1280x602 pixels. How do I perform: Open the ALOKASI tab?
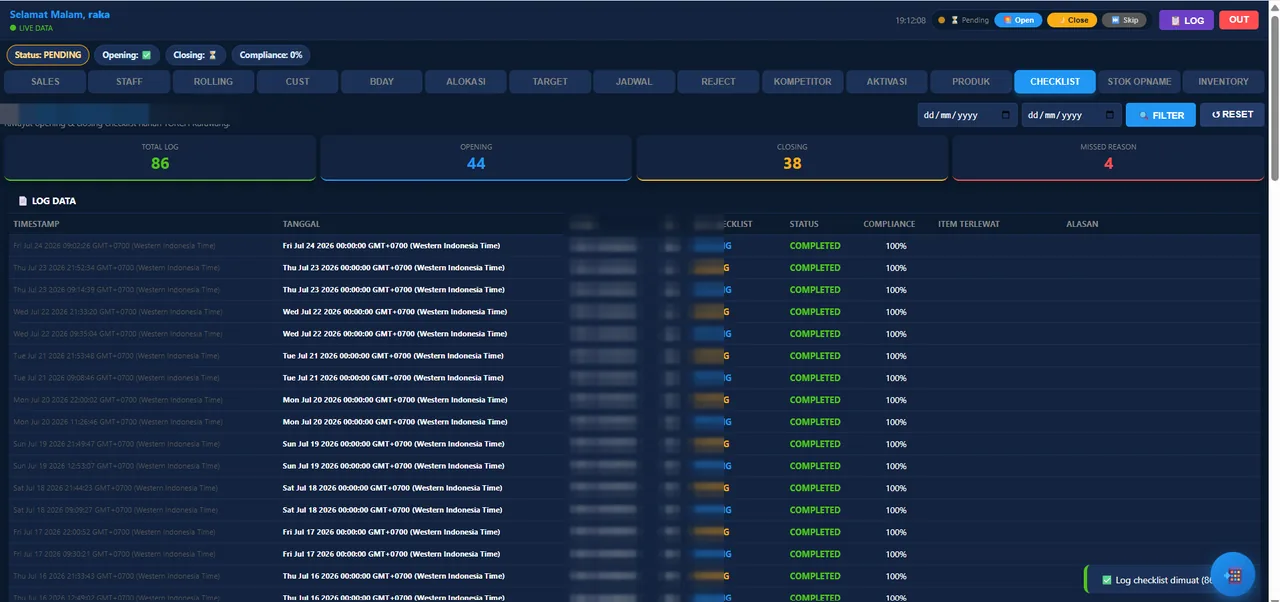coord(466,82)
